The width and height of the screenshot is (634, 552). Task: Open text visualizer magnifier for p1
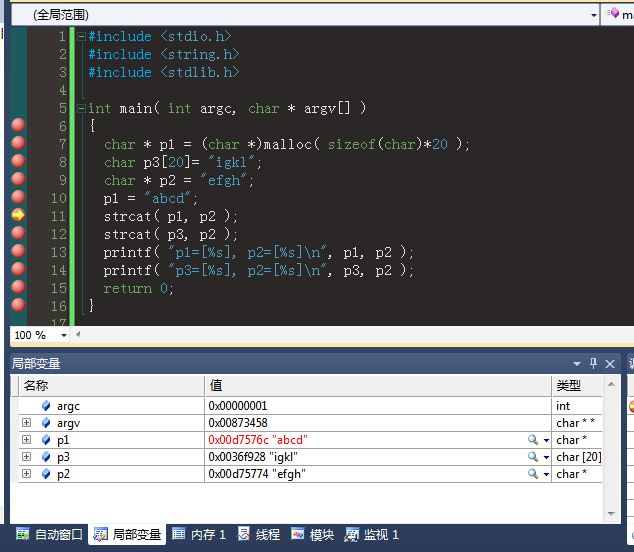coord(533,440)
